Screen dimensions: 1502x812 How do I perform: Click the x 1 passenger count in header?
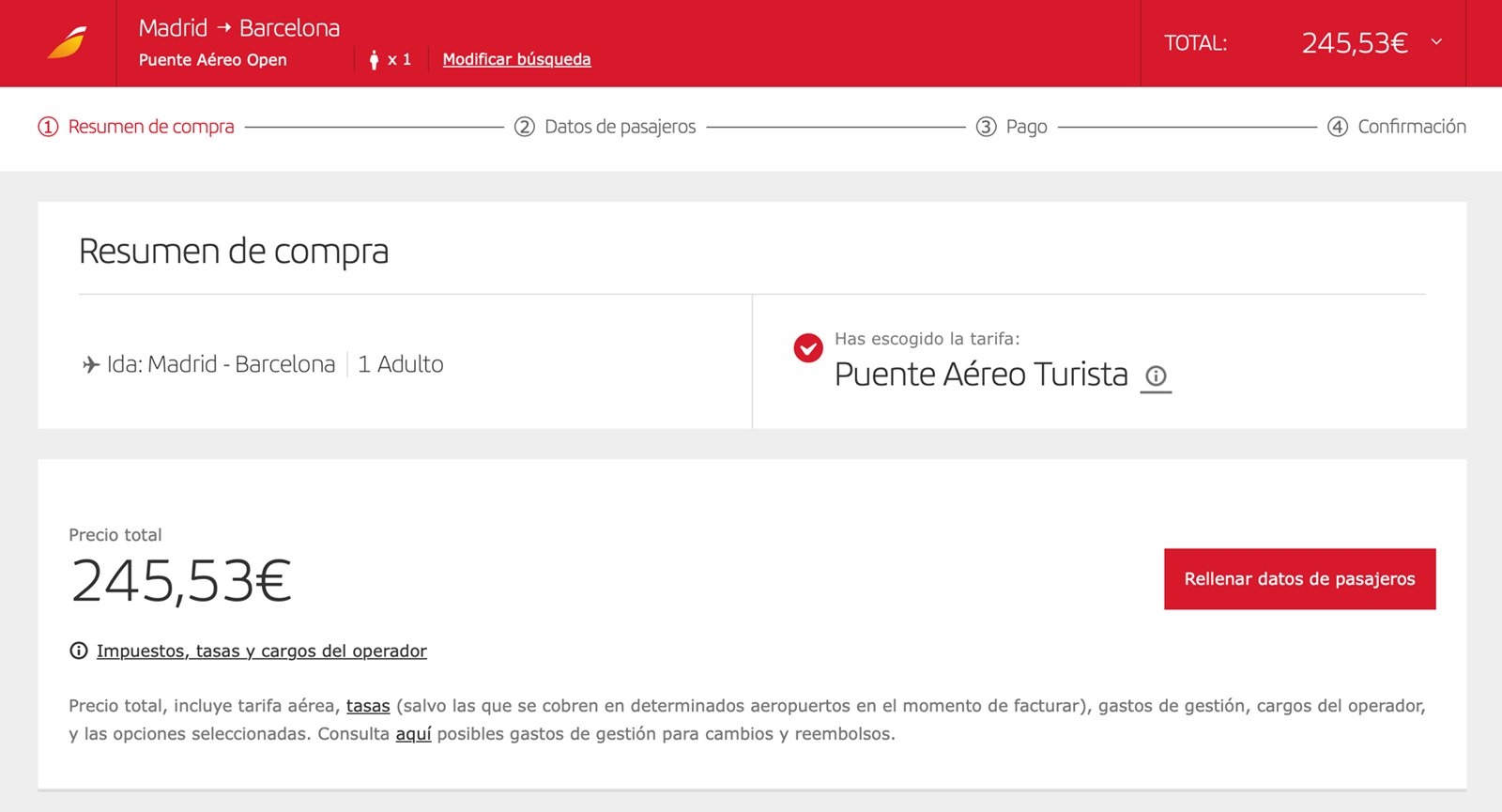click(x=399, y=60)
